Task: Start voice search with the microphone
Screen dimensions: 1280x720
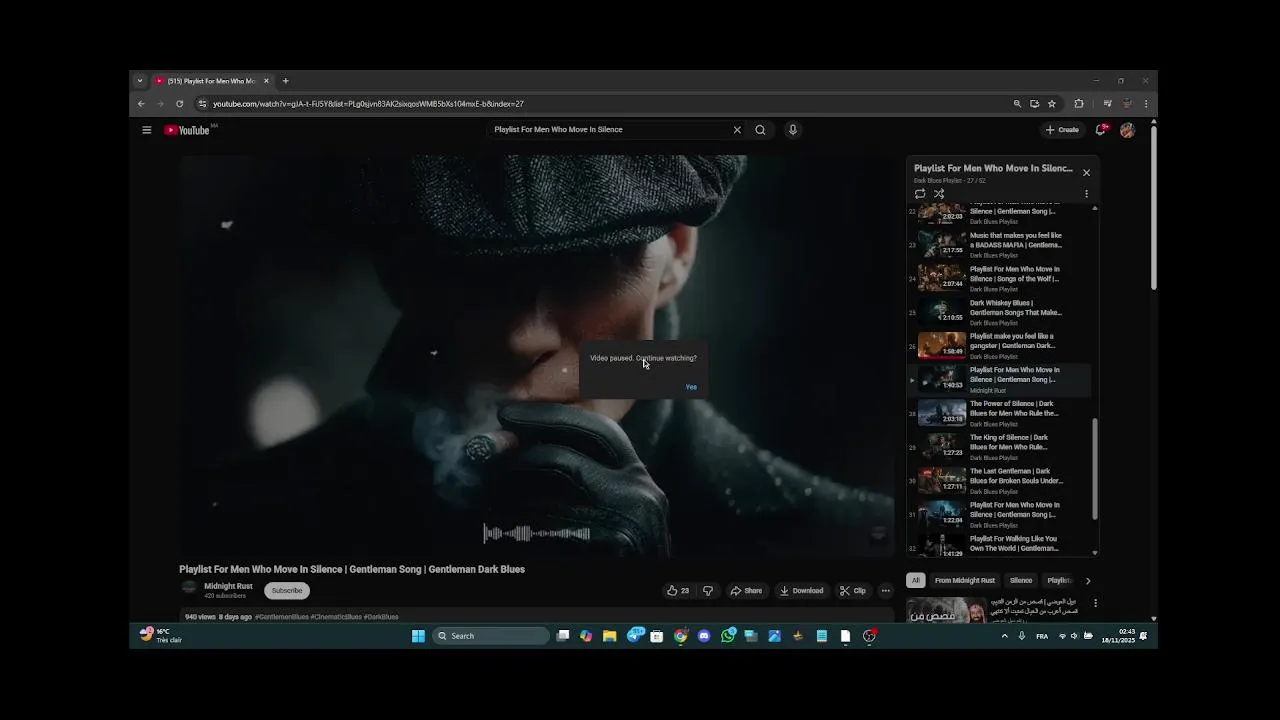Action: [x=792, y=130]
